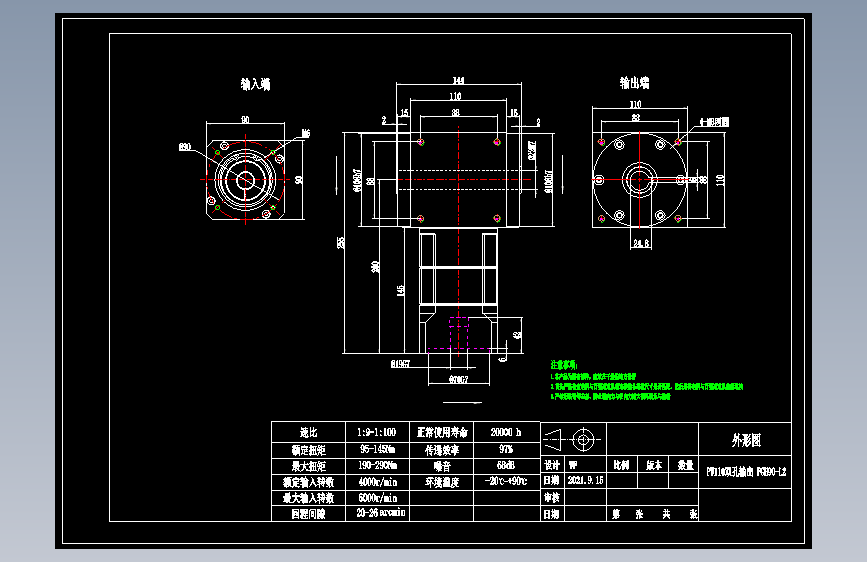Select the 20000 h lifetime value
867x562 pixels.
(505, 432)
